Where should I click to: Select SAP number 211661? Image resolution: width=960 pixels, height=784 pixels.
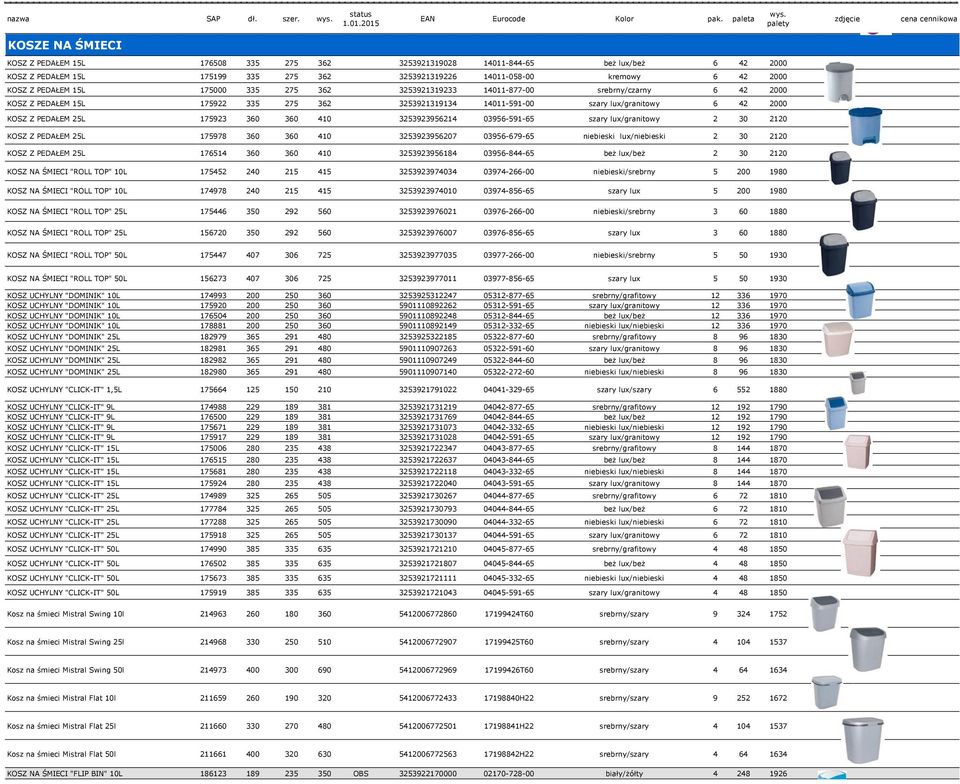[x=213, y=754]
